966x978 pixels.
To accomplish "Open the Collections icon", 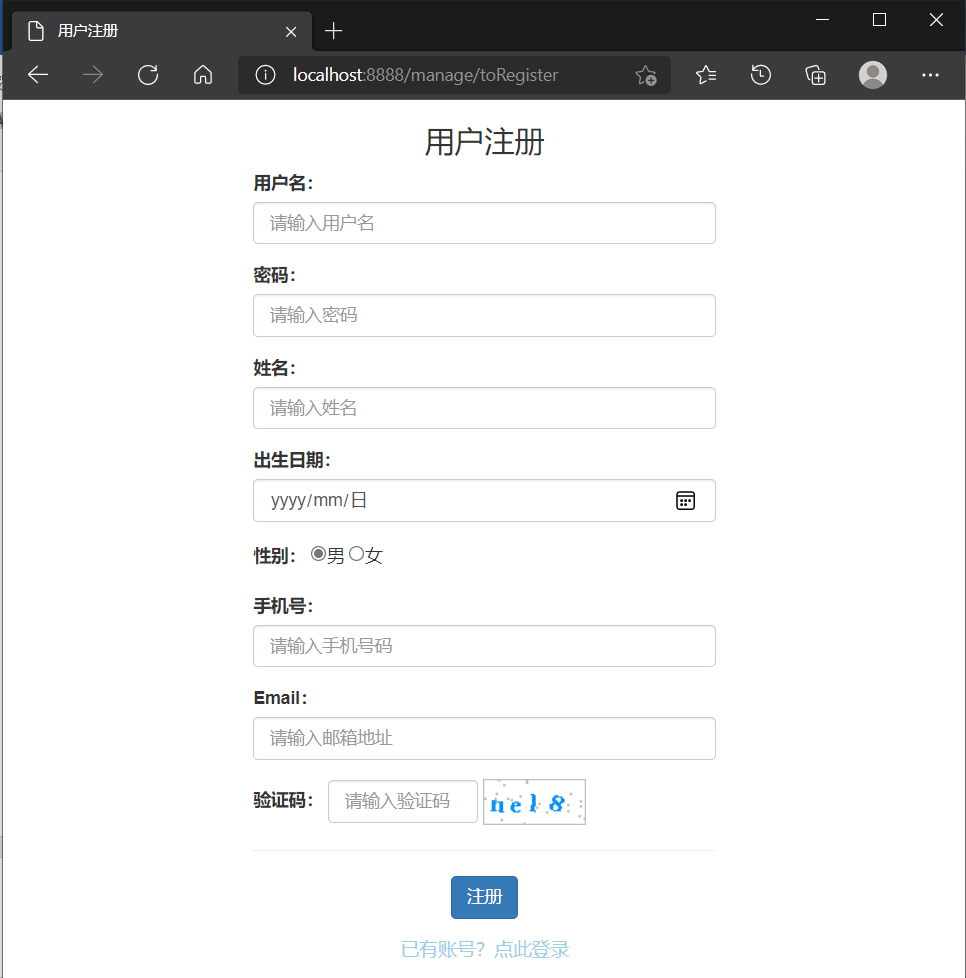I will point(815,75).
